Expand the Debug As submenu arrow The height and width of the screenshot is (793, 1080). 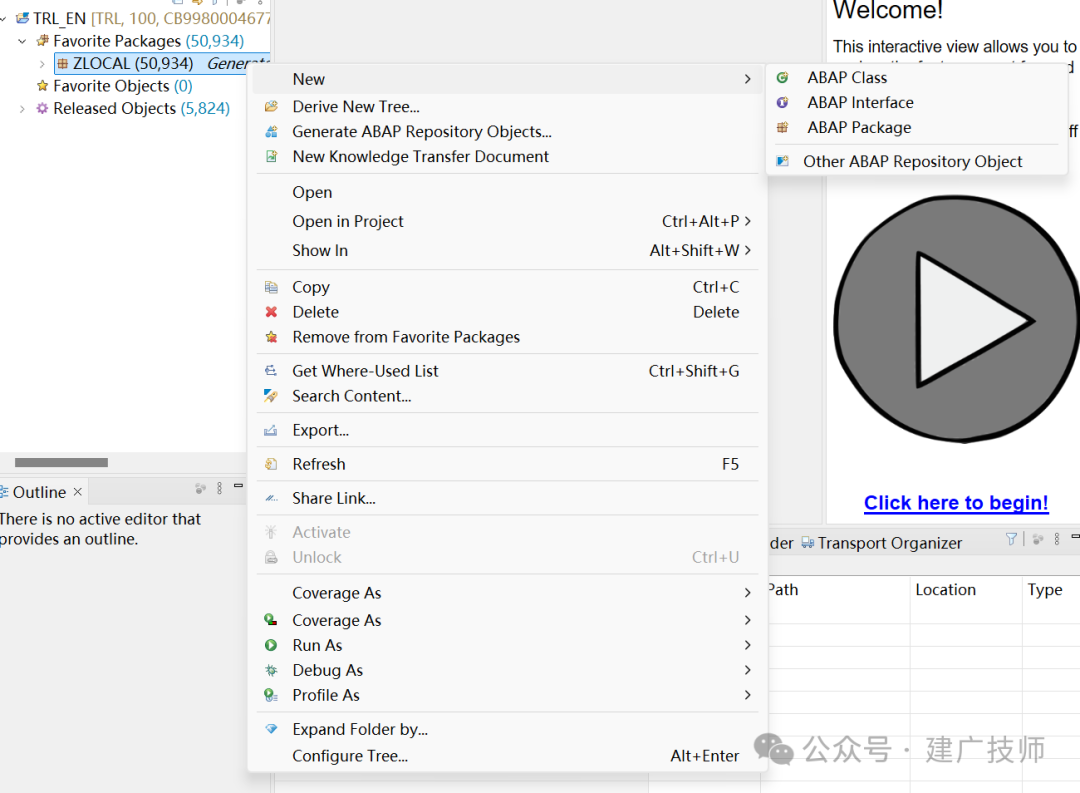[x=747, y=670]
